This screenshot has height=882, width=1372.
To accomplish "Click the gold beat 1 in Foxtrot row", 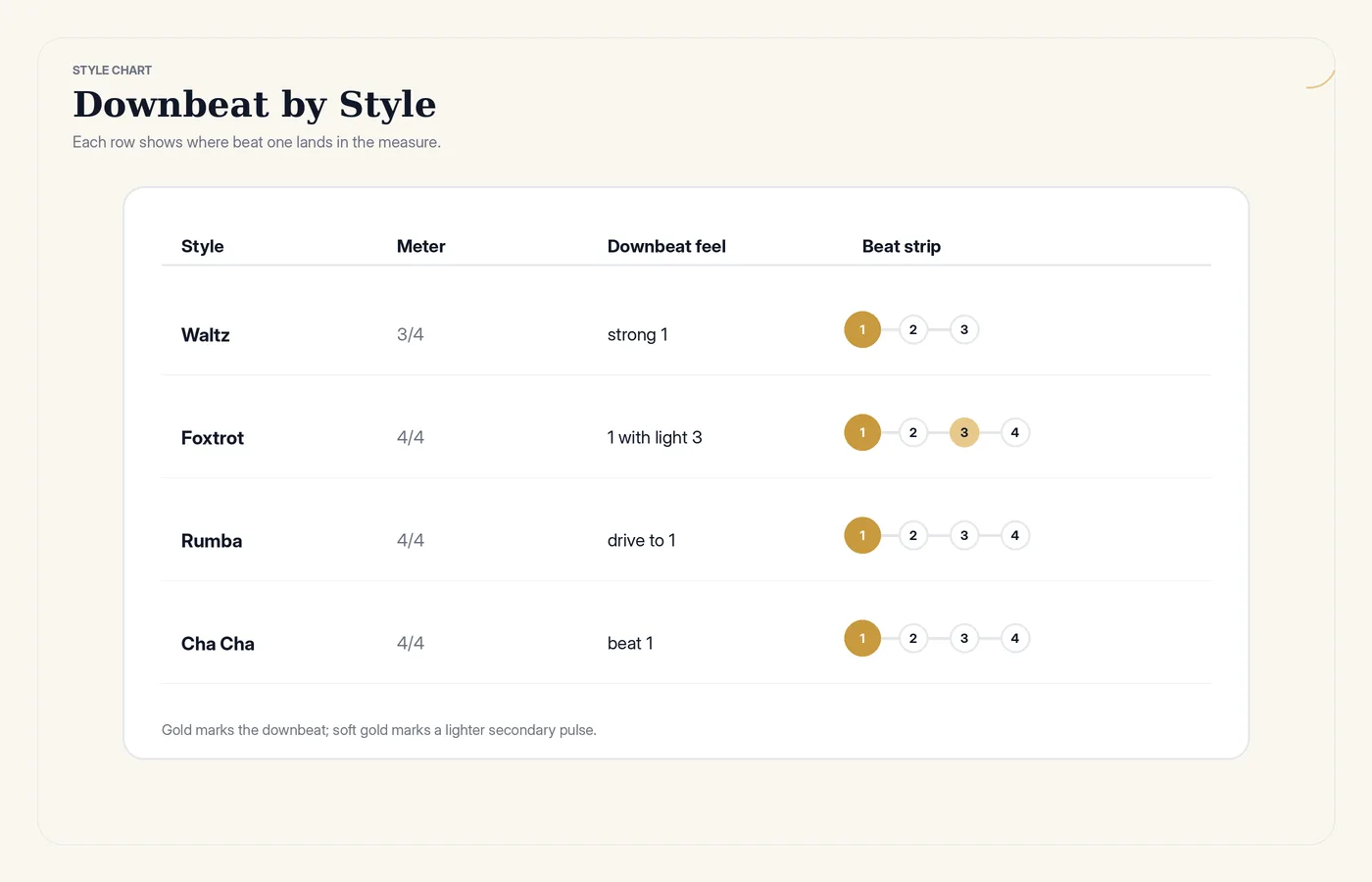I will click(862, 432).
